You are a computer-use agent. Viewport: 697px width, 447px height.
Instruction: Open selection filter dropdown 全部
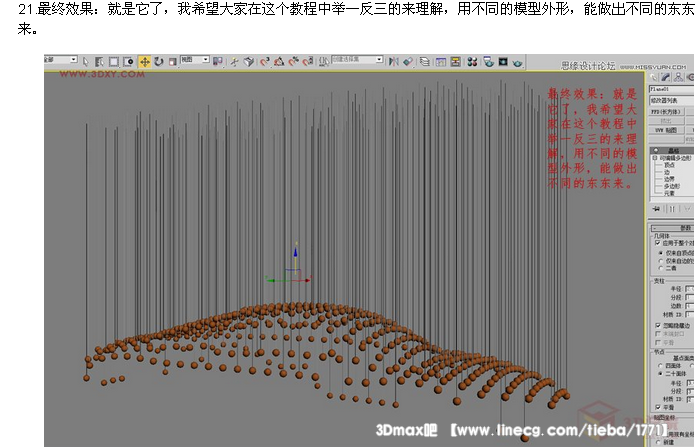pos(61,59)
